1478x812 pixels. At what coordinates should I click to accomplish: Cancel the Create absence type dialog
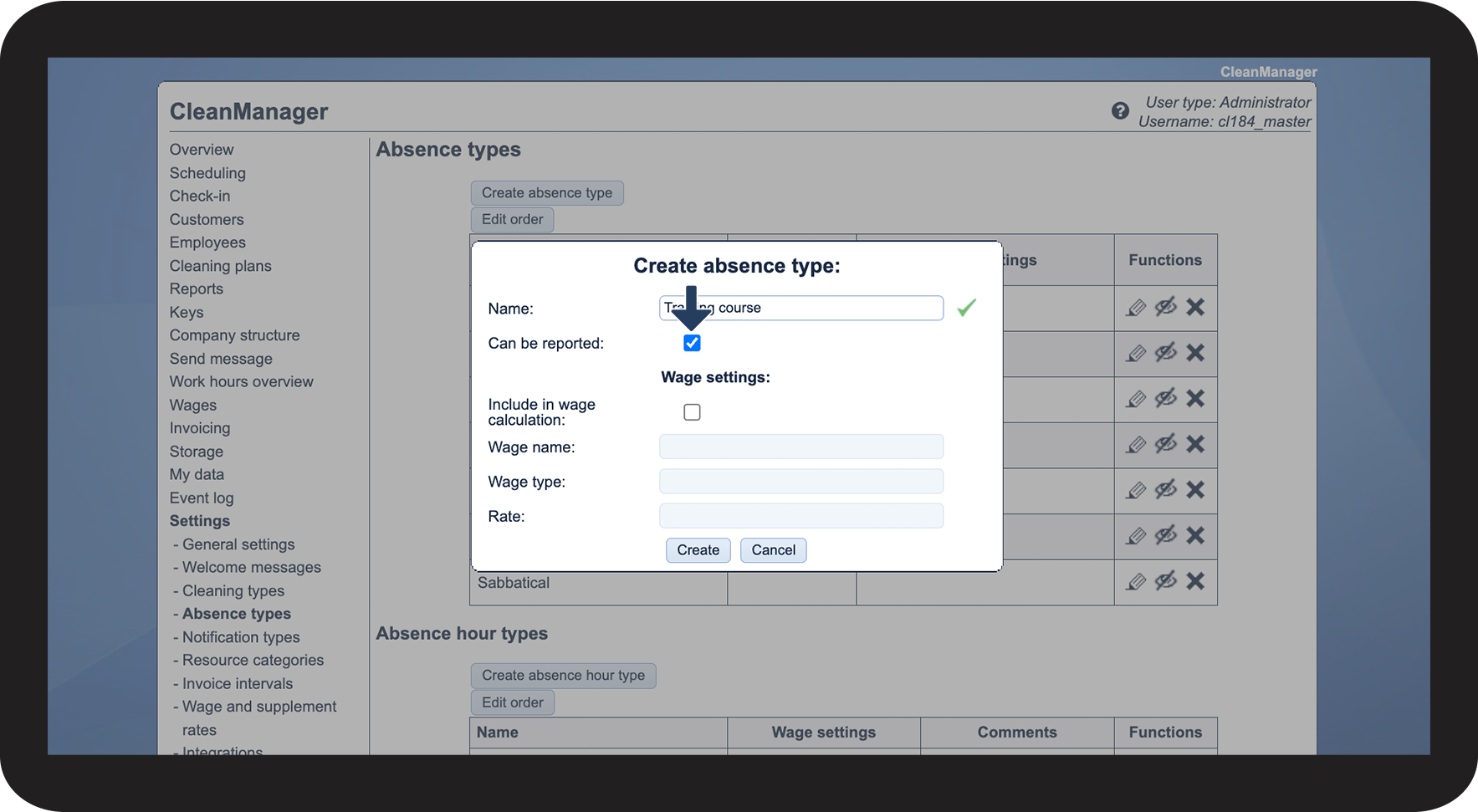[773, 550]
